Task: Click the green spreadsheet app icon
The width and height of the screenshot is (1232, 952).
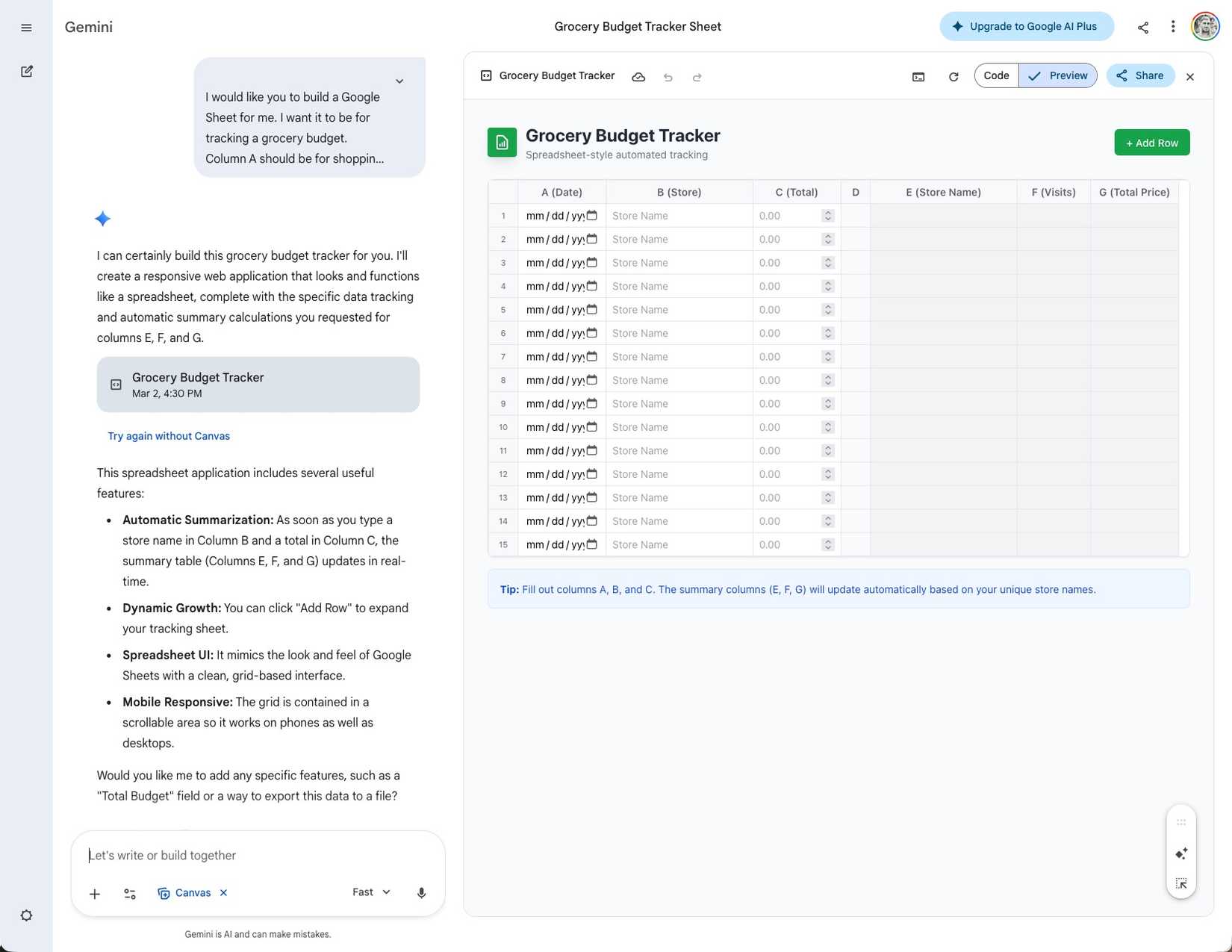Action: pyautogui.click(x=503, y=143)
